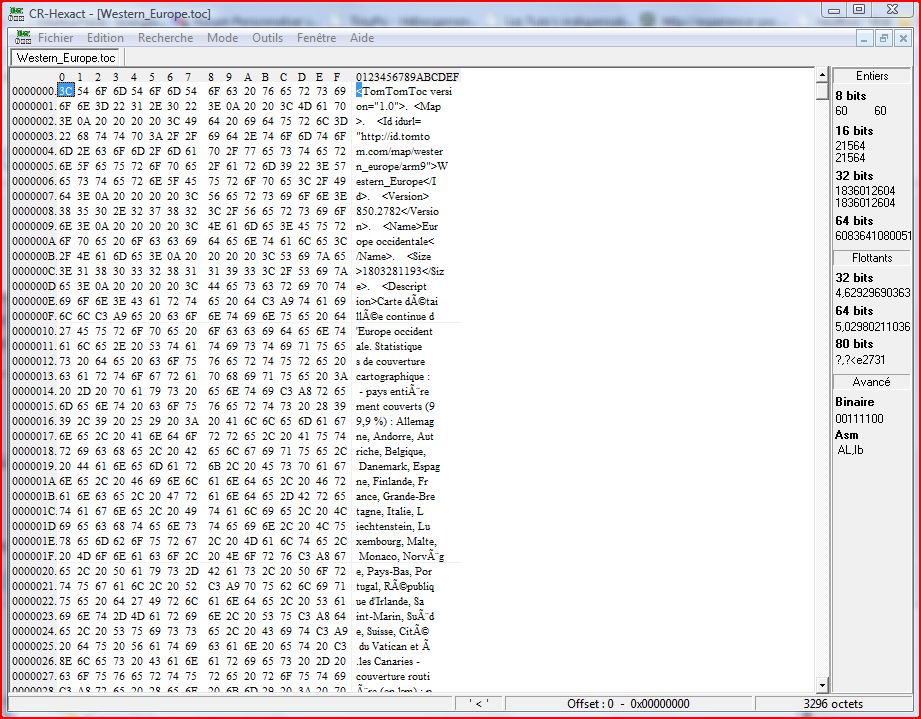Click the status bar Offset field
921x719 pixels.
(x=629, y=704)
